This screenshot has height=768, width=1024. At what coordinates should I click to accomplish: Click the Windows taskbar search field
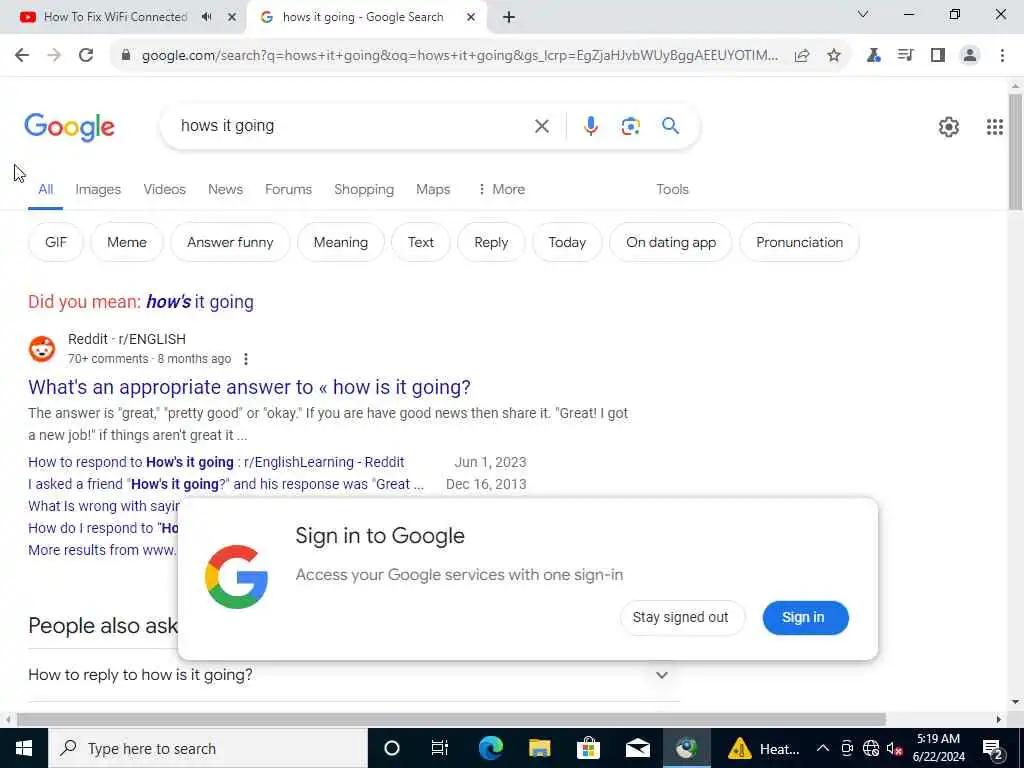coord(208,748)
